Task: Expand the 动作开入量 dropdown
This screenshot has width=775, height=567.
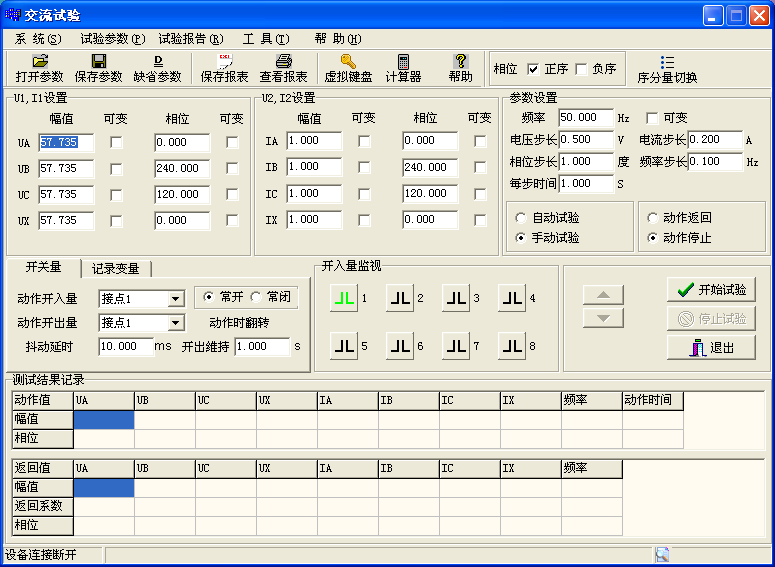Action: (175, 299)
